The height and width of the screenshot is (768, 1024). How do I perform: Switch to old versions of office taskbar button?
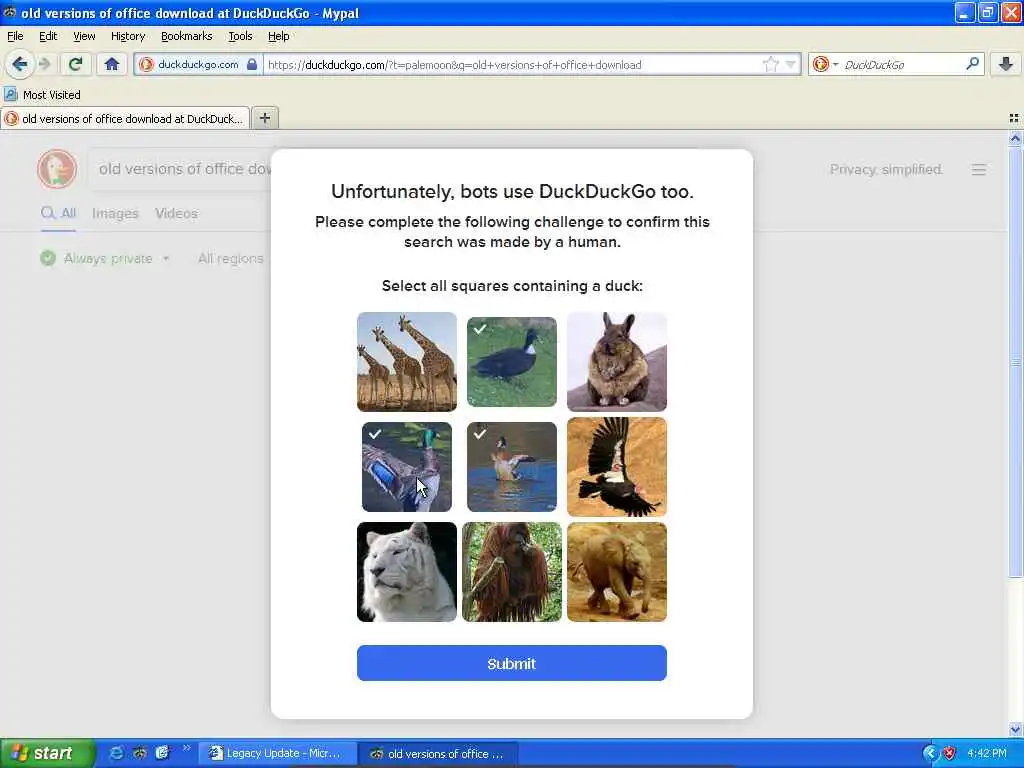tap(439, 754)
